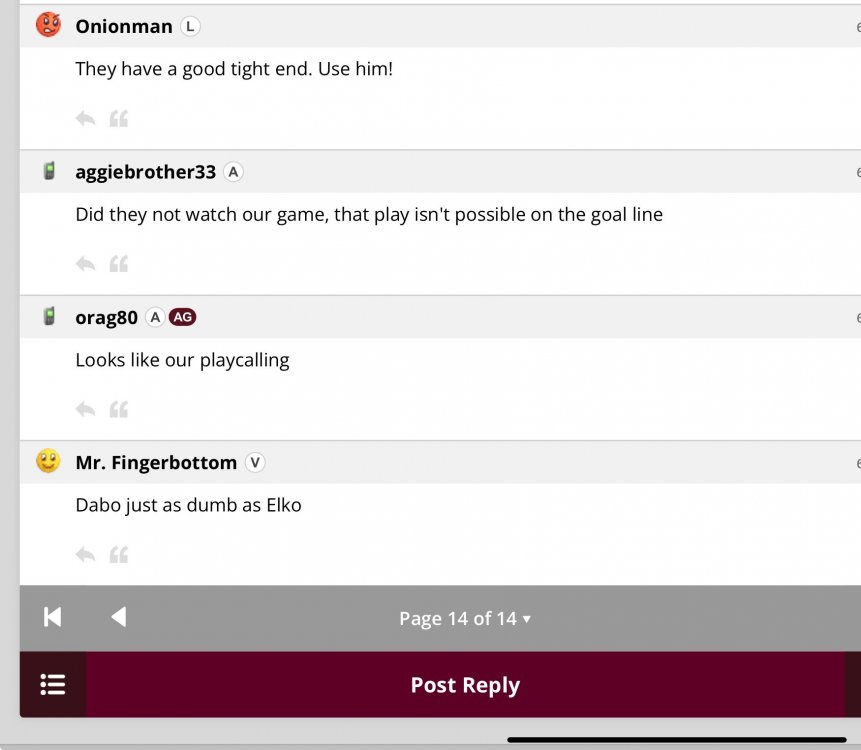Open Onionman's user profile
This screenshot has height=750, width=861.
124,27
